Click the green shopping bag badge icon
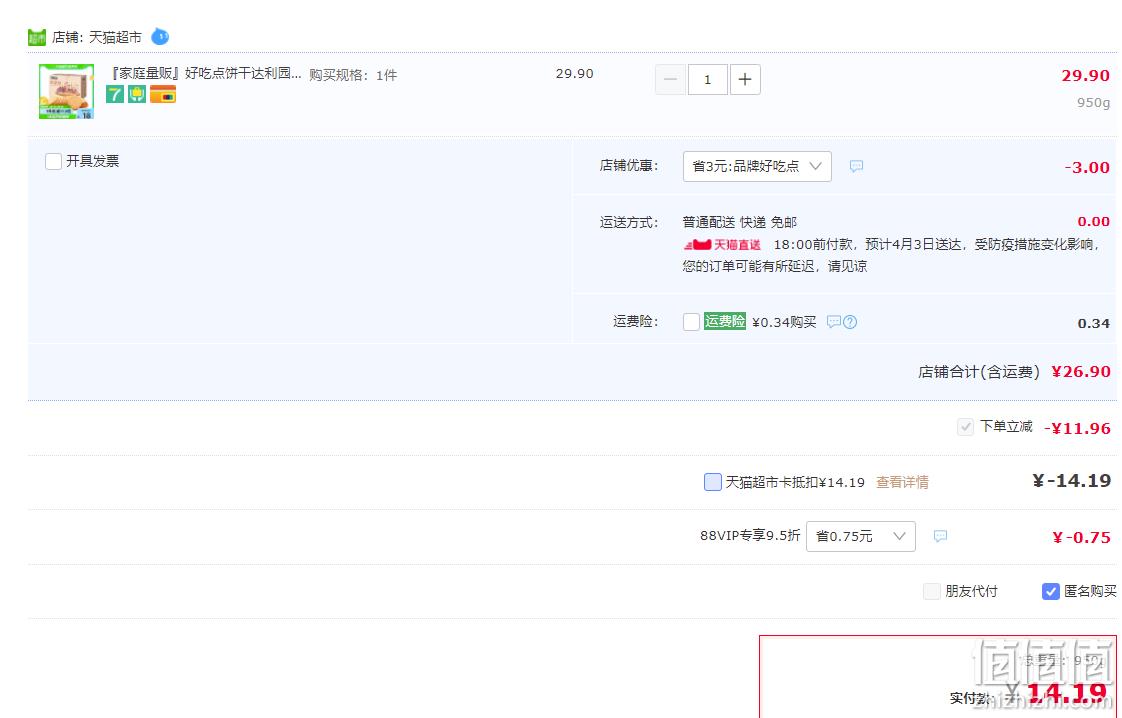 pos(137,94)
